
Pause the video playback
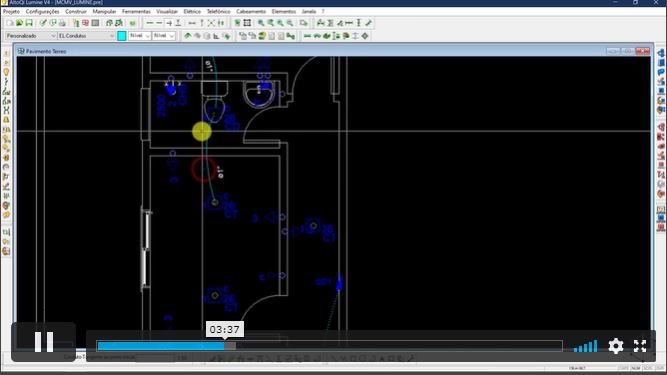click(44, 342)
